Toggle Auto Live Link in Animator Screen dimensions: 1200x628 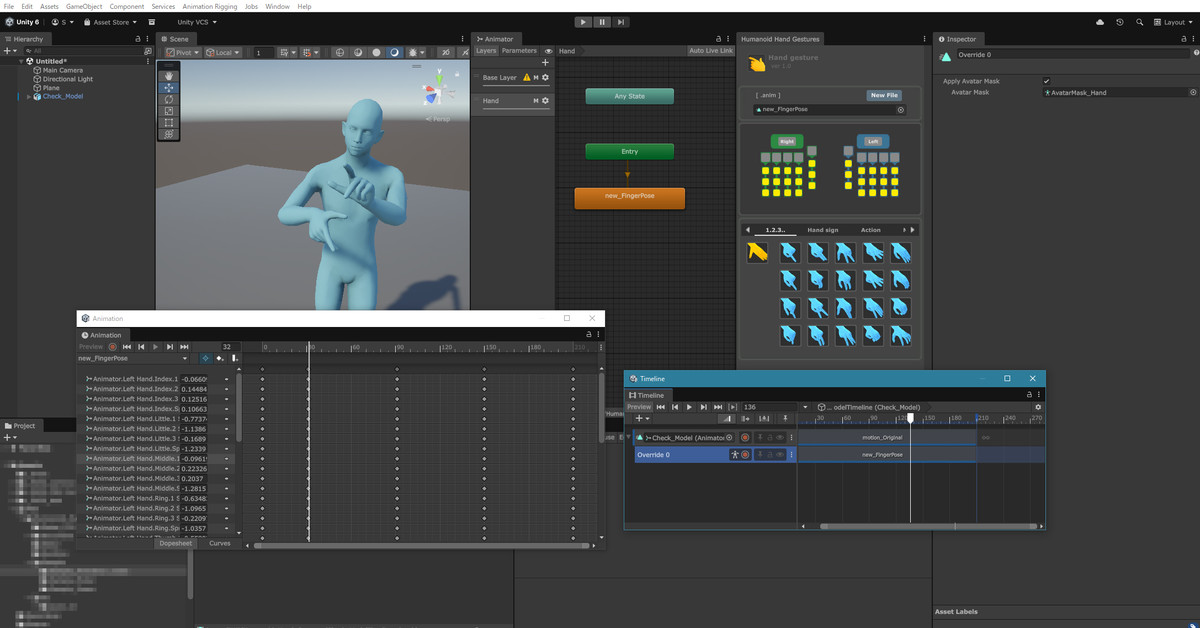[x=710, y=51]
